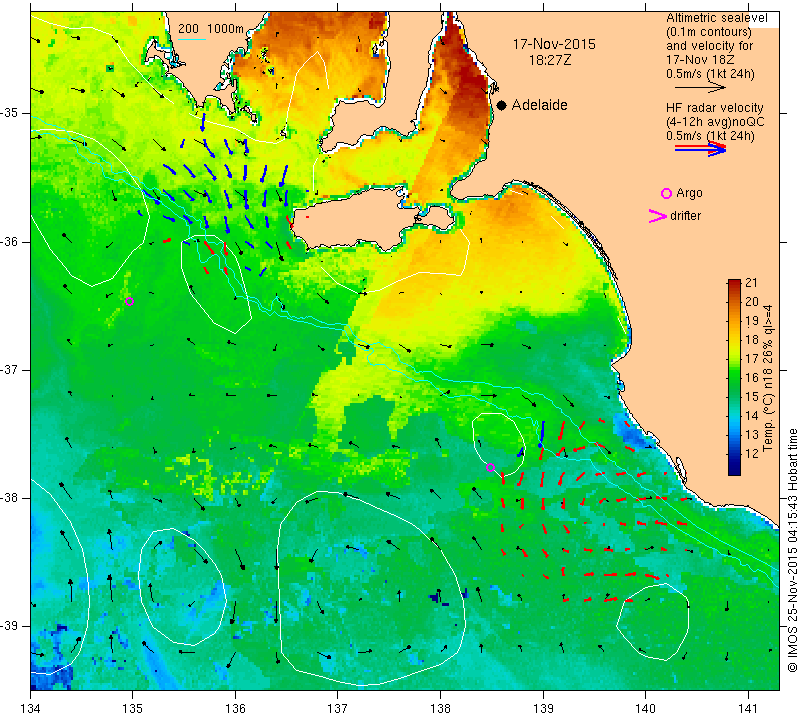This screenshot has height=720, width=800.
Task: Click the cyan 200m contour legend line
Action: click(x=192, y=39)
